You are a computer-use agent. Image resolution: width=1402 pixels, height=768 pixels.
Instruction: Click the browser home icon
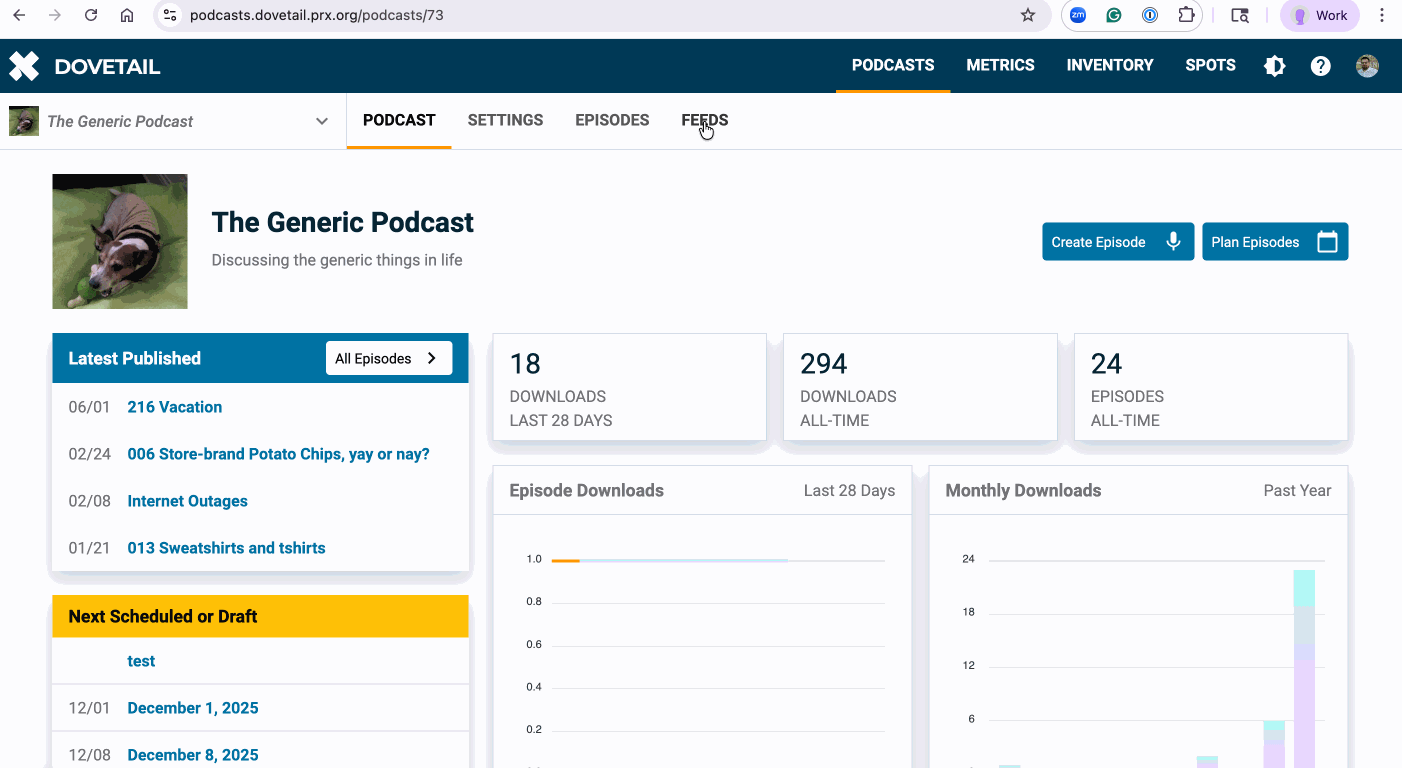coord(127,15)
